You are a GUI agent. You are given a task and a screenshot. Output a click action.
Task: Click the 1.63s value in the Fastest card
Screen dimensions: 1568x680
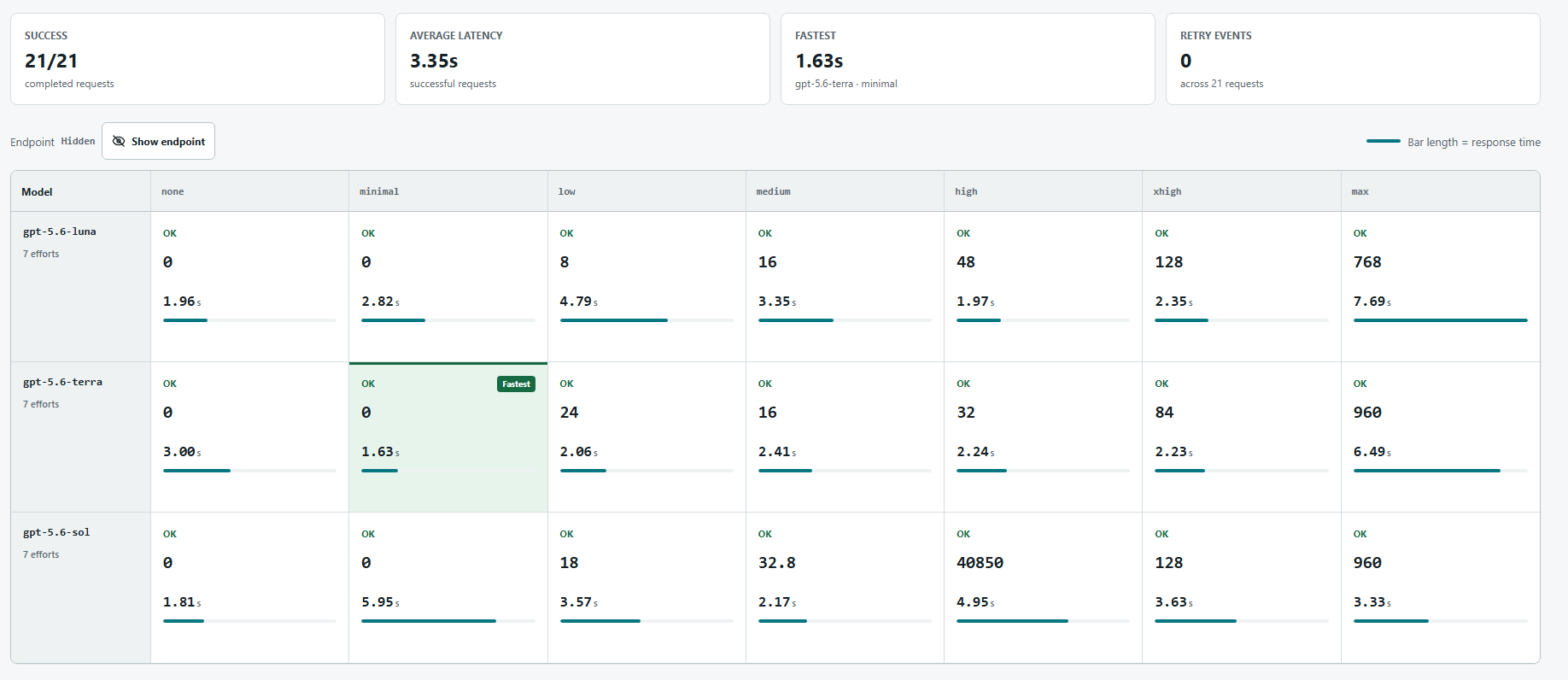tap(819, 61)
